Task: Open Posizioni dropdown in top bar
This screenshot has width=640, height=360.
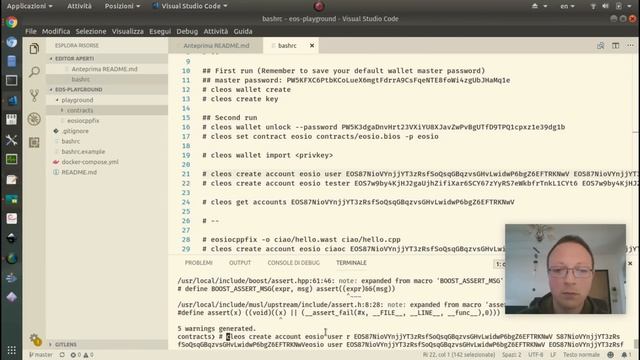Action: point(122,6)
